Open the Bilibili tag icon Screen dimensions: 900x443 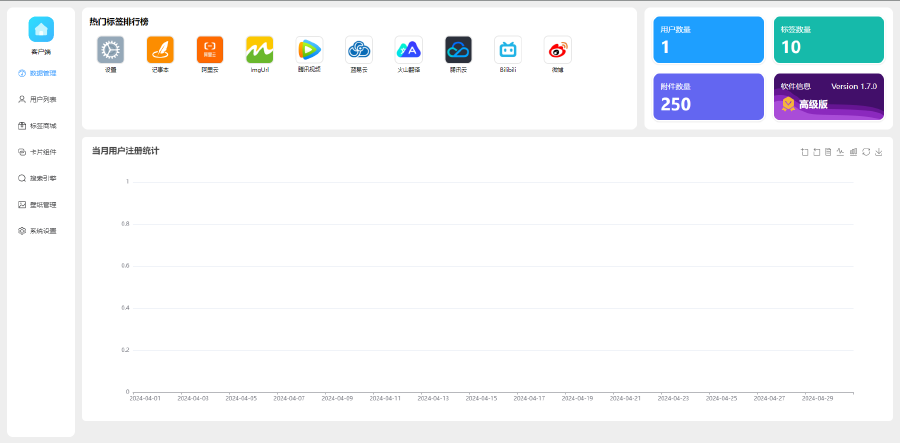pyautogui.click(x=508, y=49)
